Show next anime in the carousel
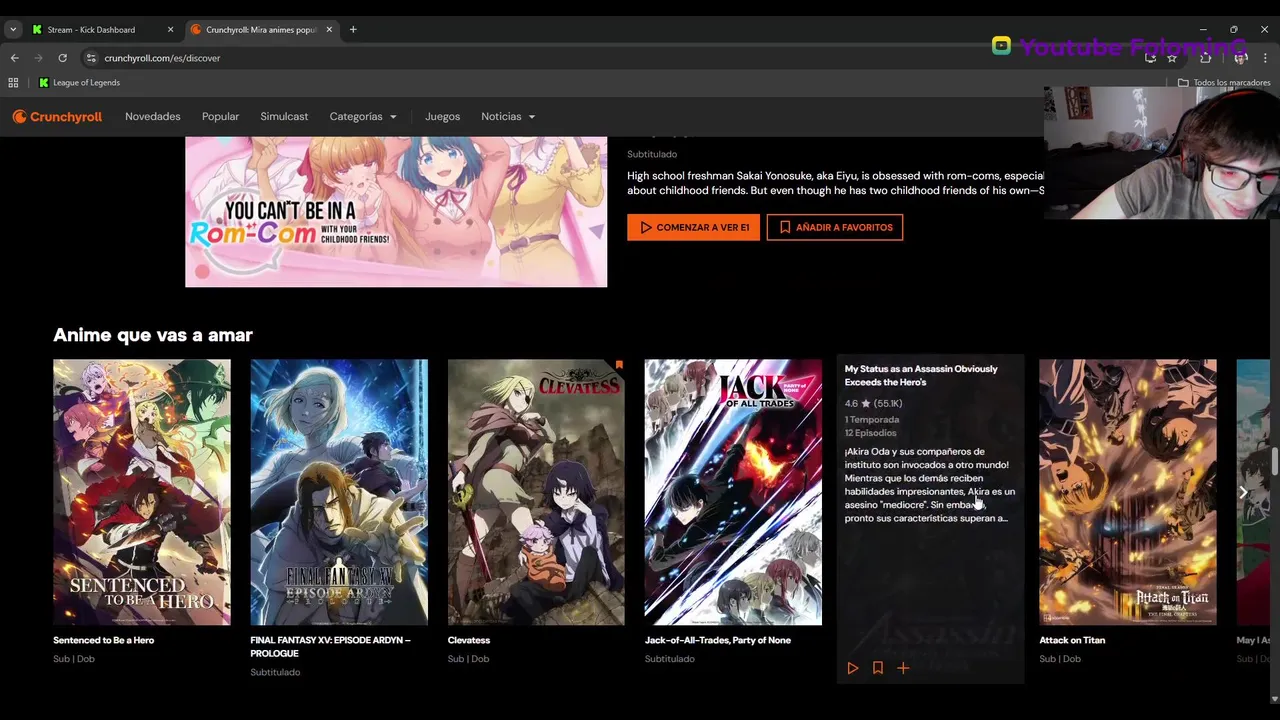The height and width of the screenshot is (720, 1280). (1243, 492)
